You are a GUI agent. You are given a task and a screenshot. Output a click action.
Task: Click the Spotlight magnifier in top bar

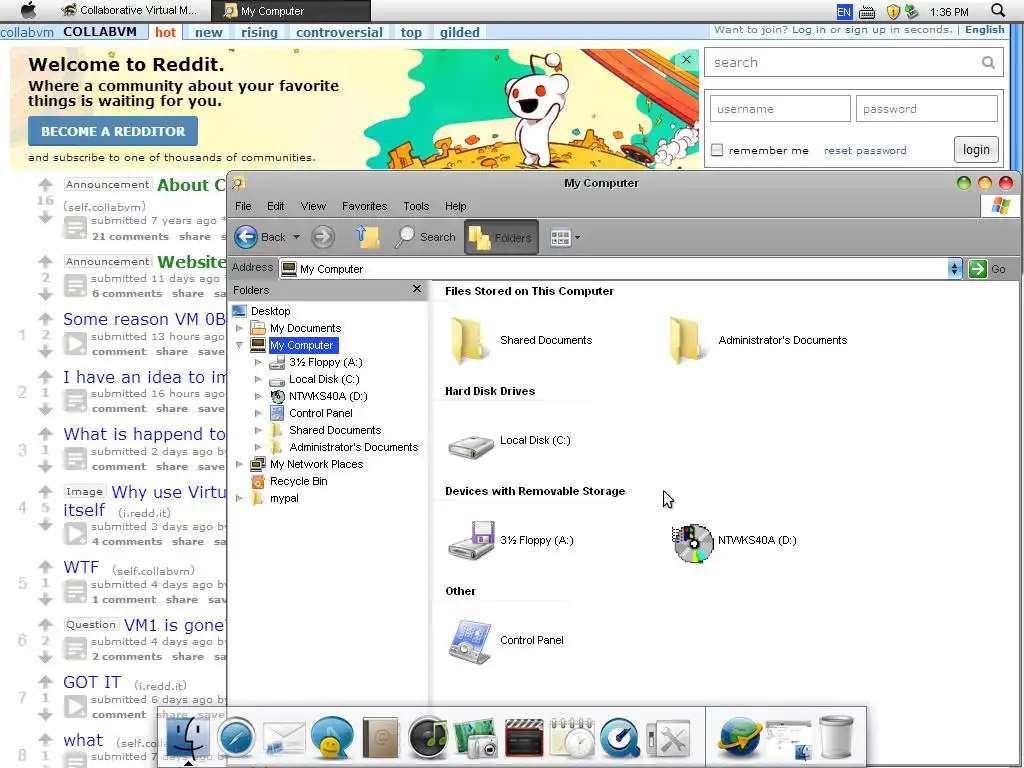[998, 10]
